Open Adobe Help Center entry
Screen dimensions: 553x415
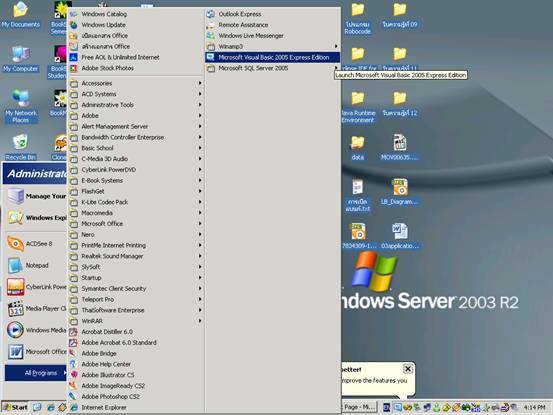(136, 364)
